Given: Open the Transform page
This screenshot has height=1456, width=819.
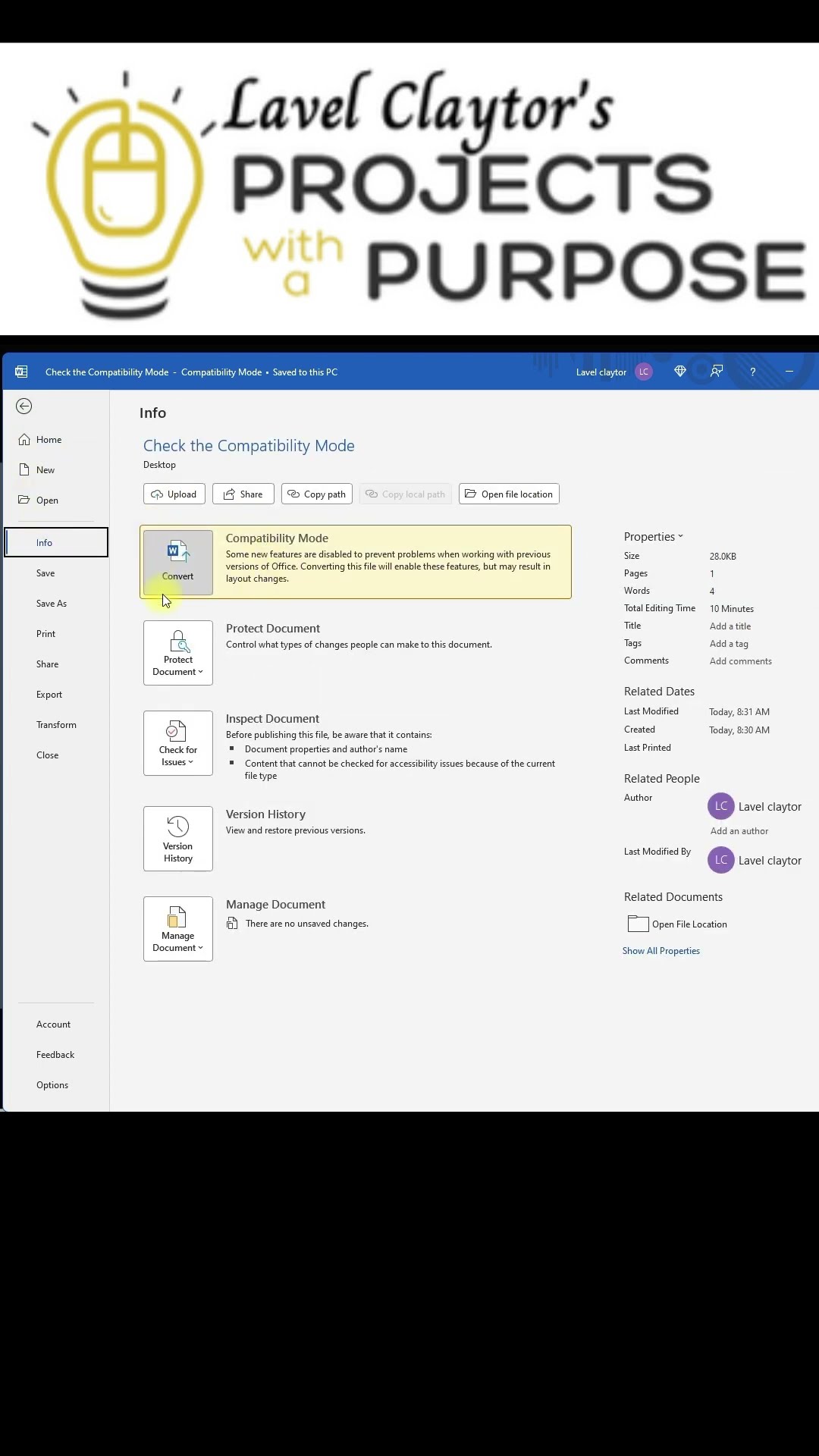Looking at the screenshot, I should tap(56, 725).
